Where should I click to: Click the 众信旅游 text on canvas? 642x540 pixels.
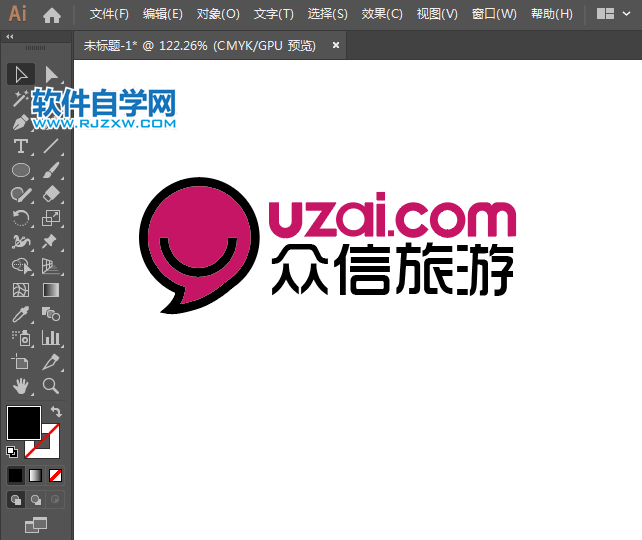point(392,269)
